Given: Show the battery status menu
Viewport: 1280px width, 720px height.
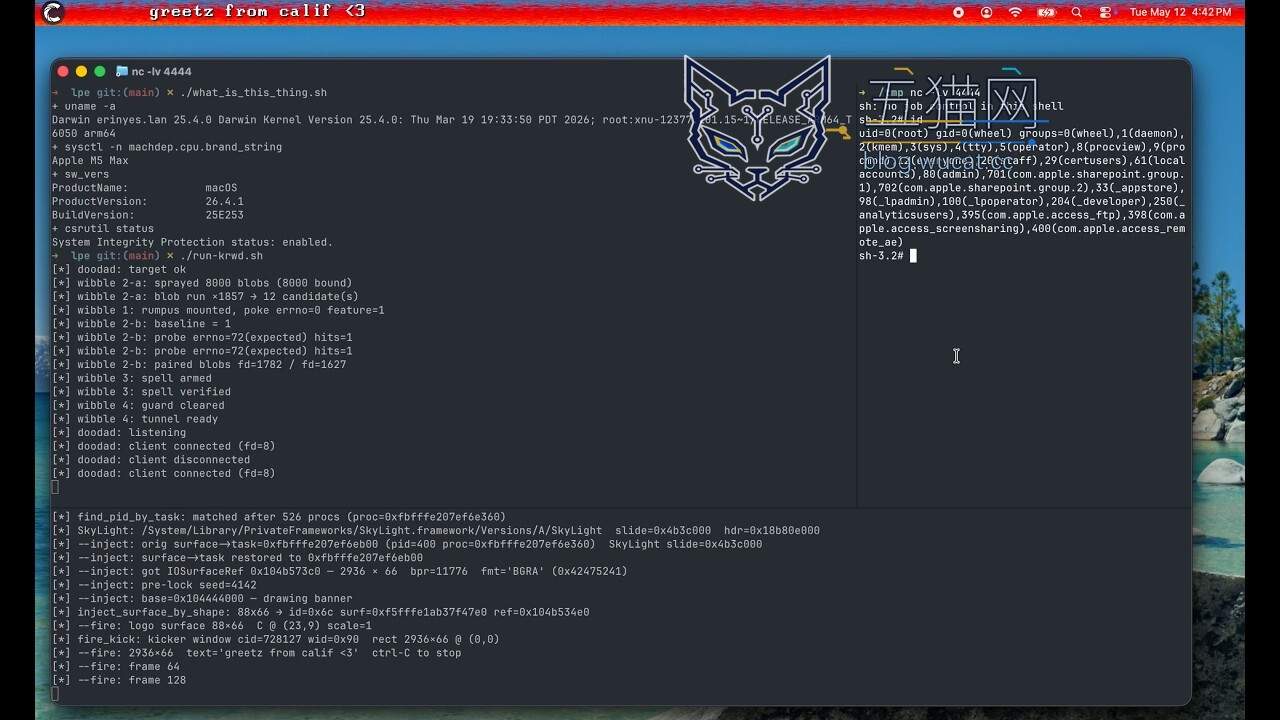Looking at the screenshot, I should tap(1046, 12).
